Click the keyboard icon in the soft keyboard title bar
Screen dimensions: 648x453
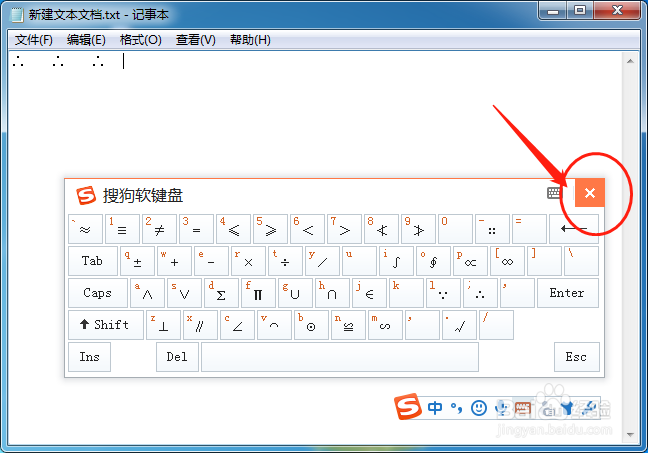pos(555,193)
